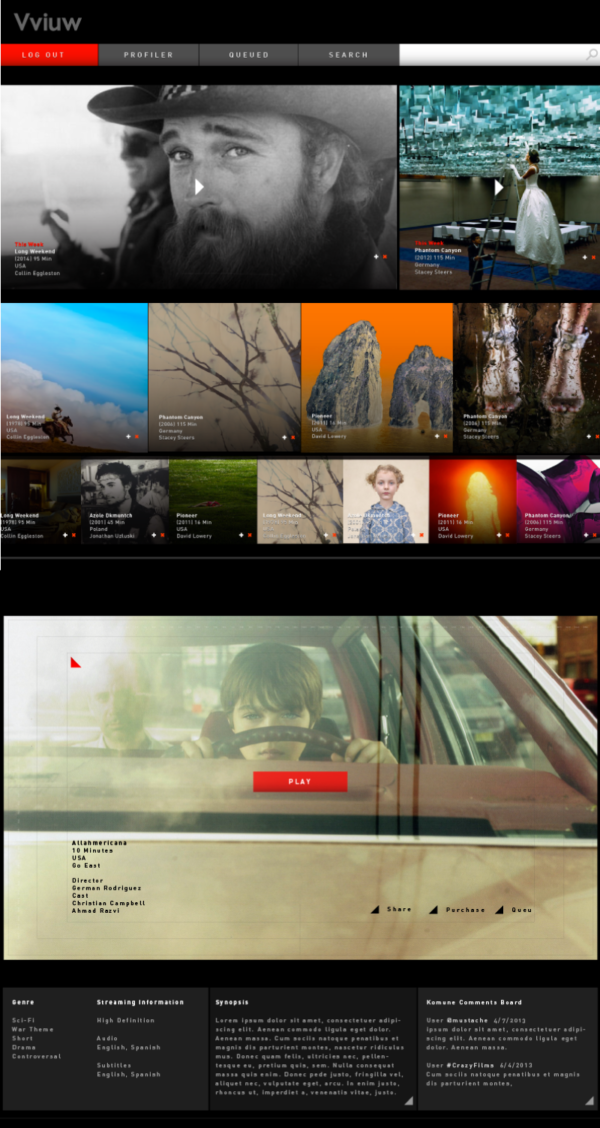Click the red corner flag on the film preview

75,662
